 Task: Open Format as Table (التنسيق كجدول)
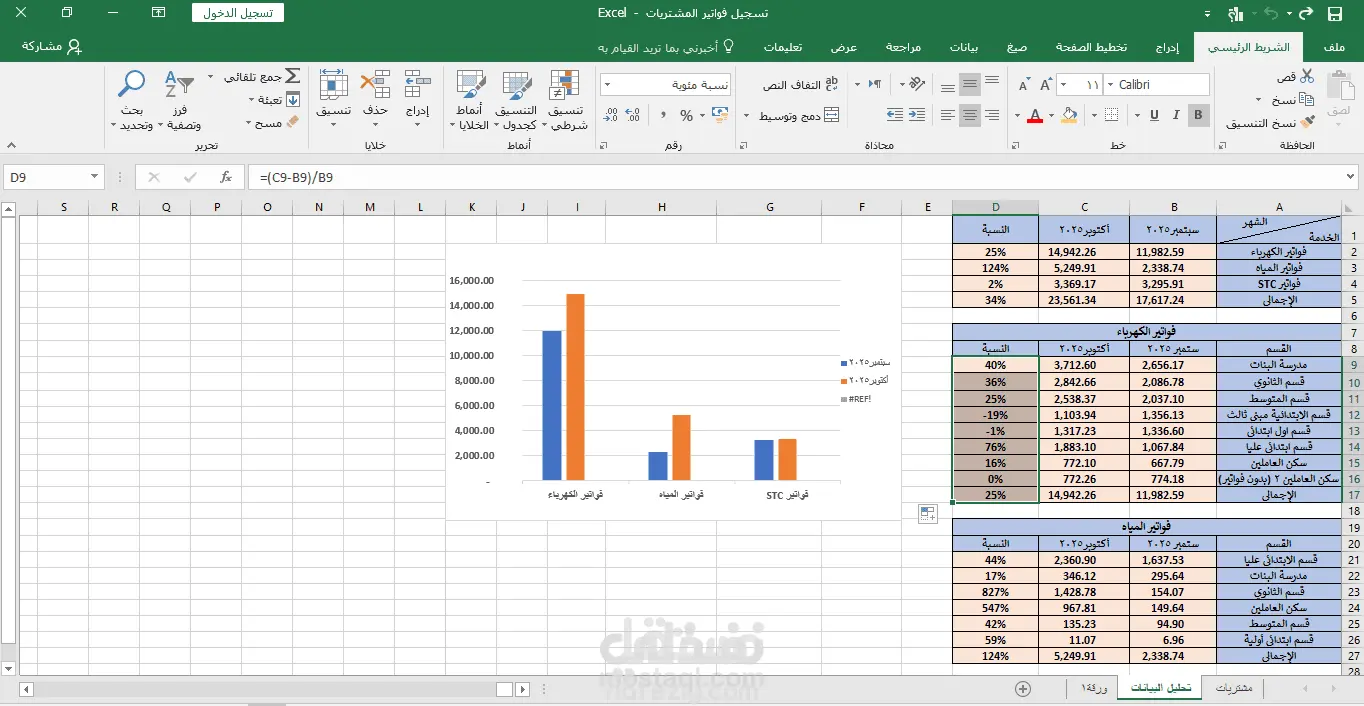(x=517, y=100)
